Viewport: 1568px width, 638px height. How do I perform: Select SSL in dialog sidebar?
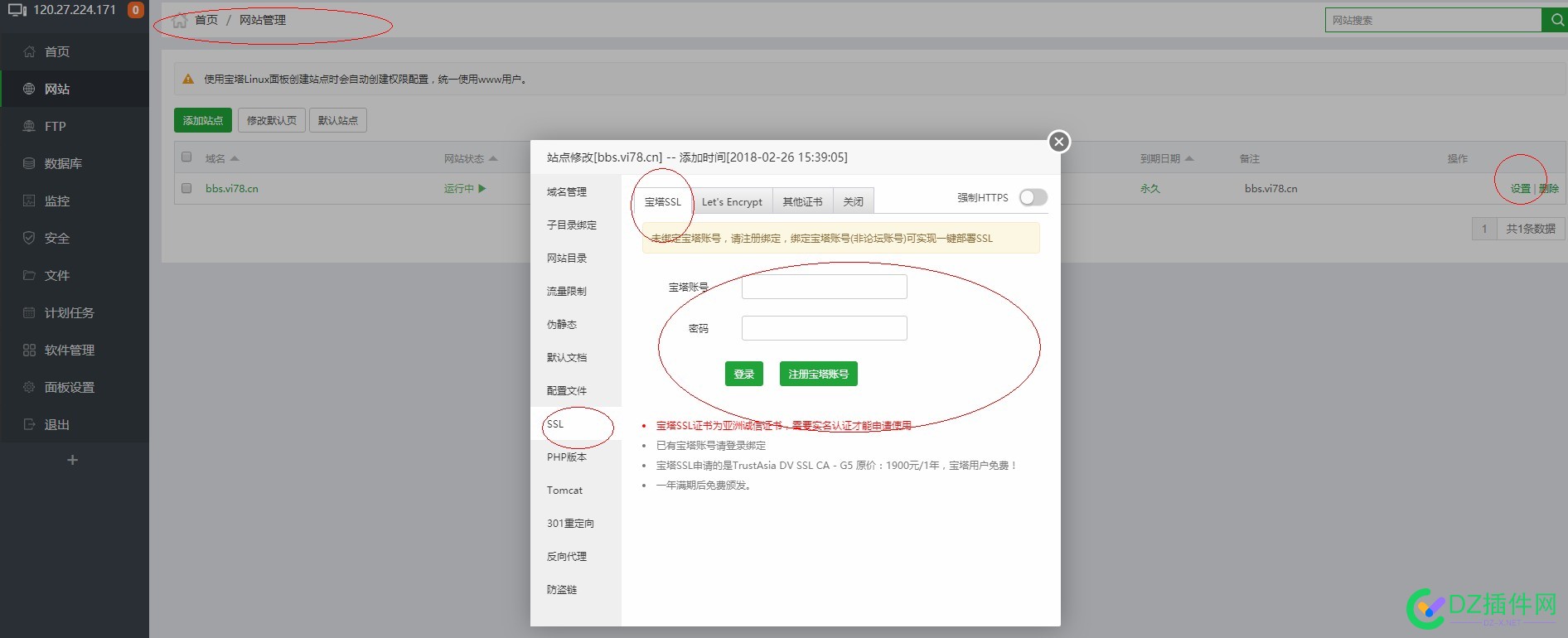point(576,423)
